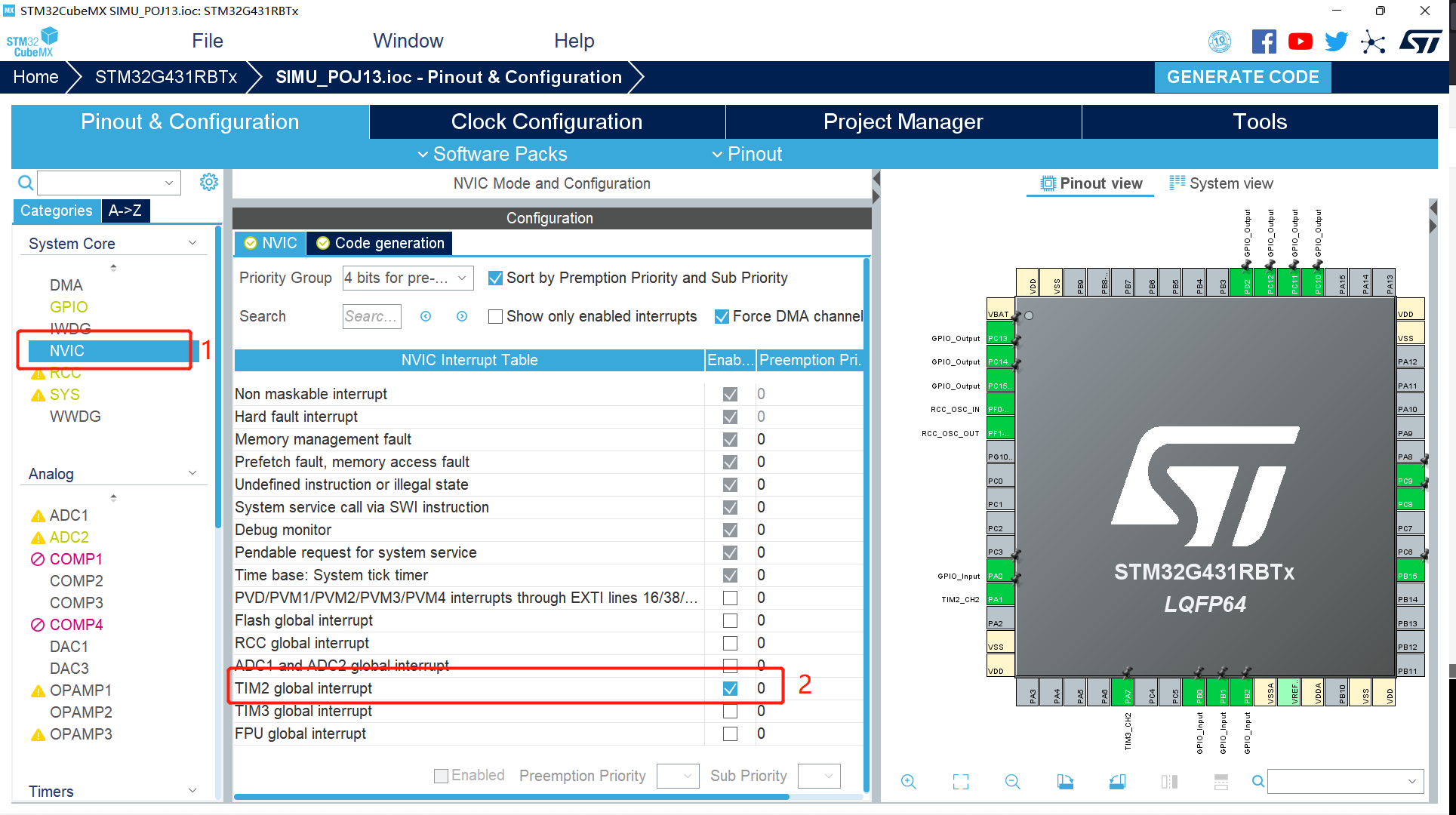Screen dimensions: 1456x815
Task: Open the Code generation tab
Action: click(x=380, y=243)
